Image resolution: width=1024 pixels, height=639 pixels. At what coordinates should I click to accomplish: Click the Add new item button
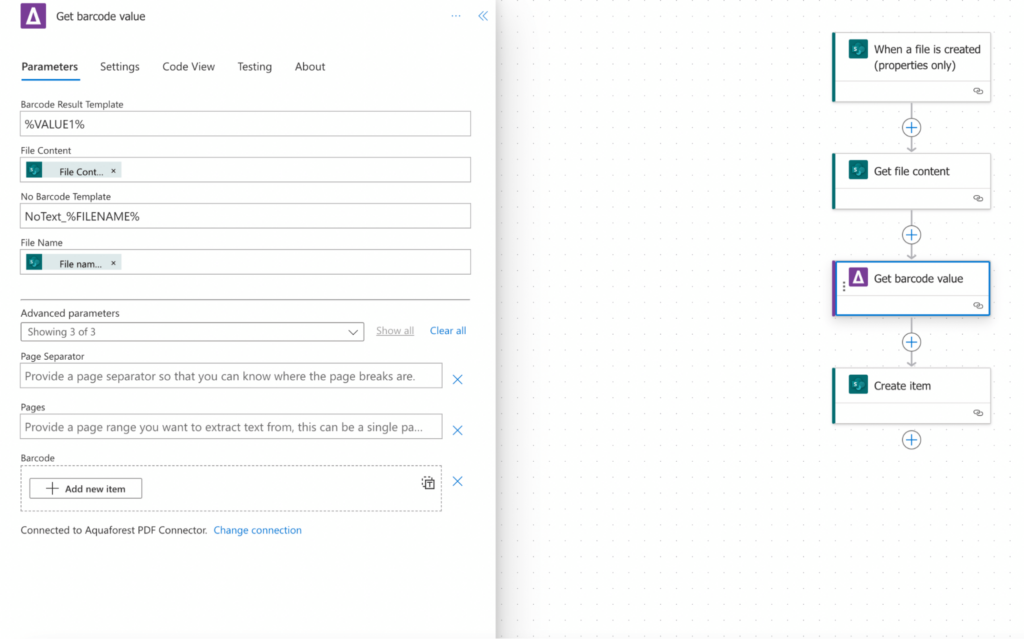point(85,488)
